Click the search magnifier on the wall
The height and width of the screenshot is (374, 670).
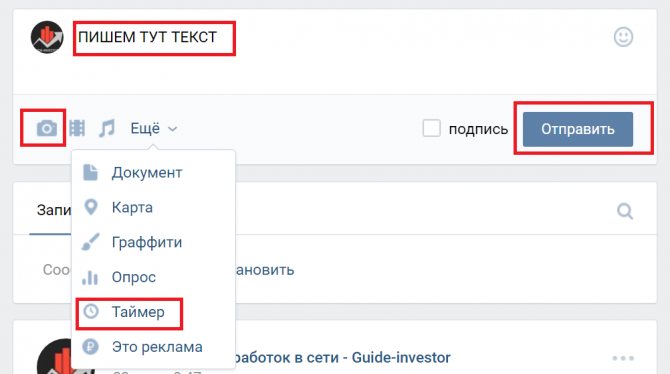point(625,211)
